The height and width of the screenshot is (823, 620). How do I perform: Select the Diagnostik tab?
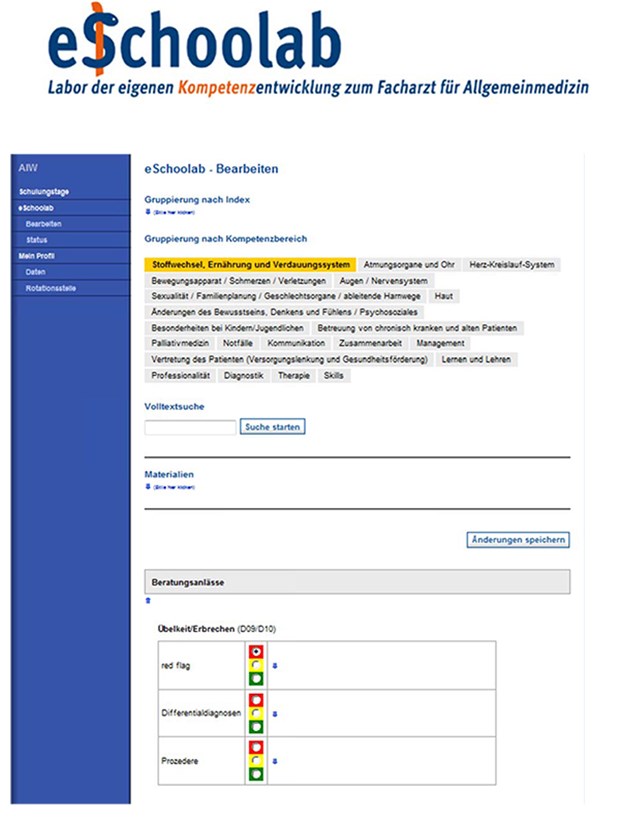pos(244,375)
